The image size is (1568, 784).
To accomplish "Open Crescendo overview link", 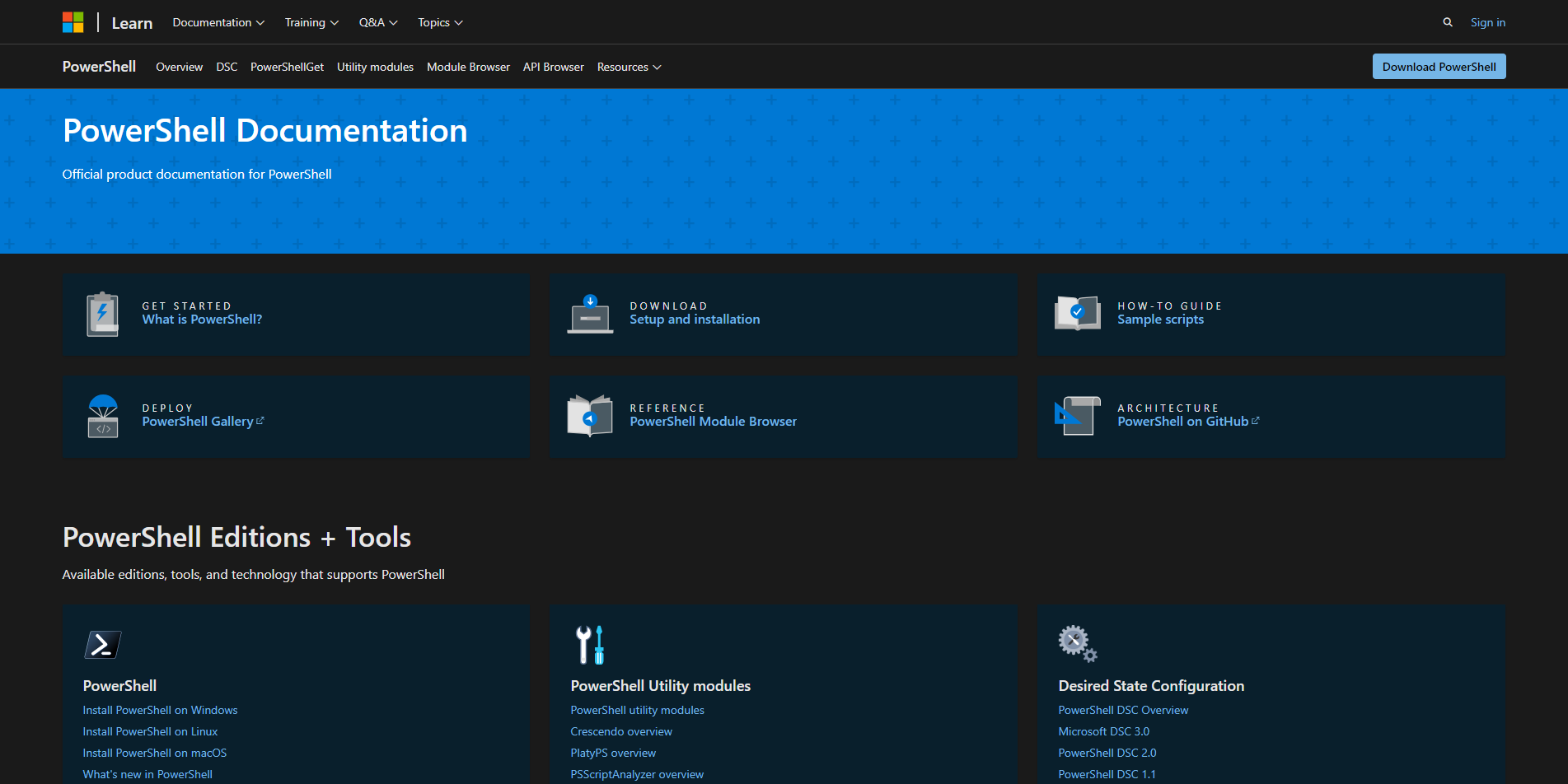I will tap(621, 731).
